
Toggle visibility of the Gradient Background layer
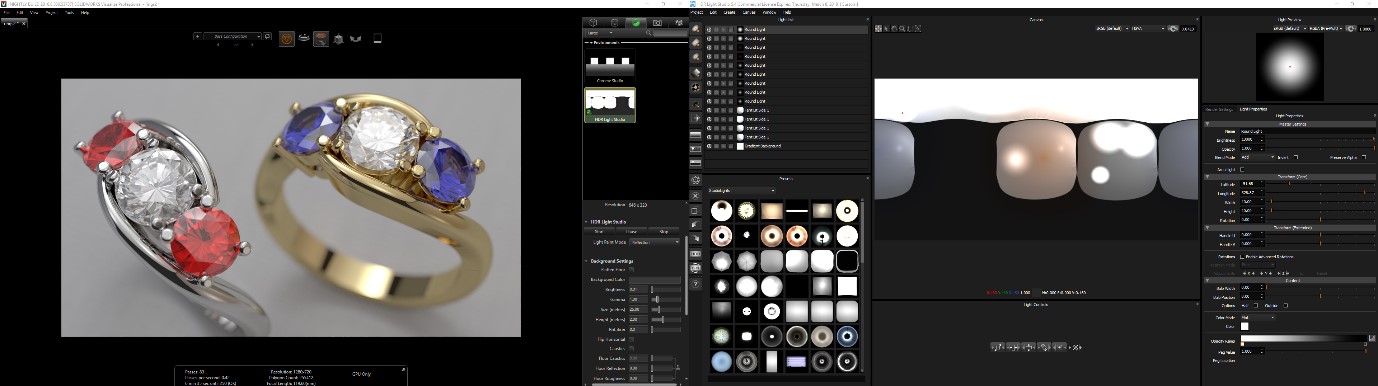tap(709, 146)
